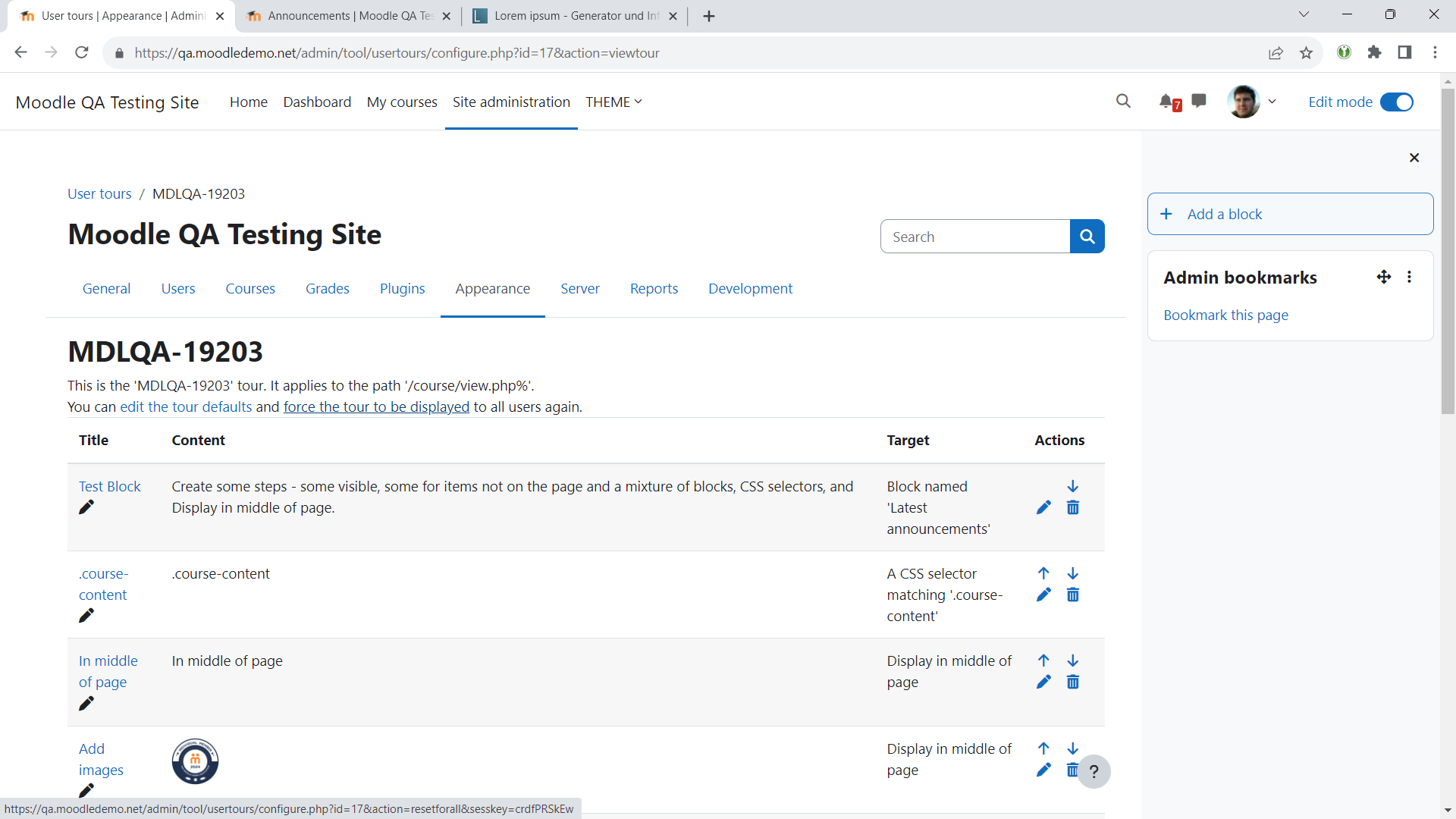This screenshot has width=1456, height=819.
Task: Expand the THEME dropdown menu
Action: point(613,102)
